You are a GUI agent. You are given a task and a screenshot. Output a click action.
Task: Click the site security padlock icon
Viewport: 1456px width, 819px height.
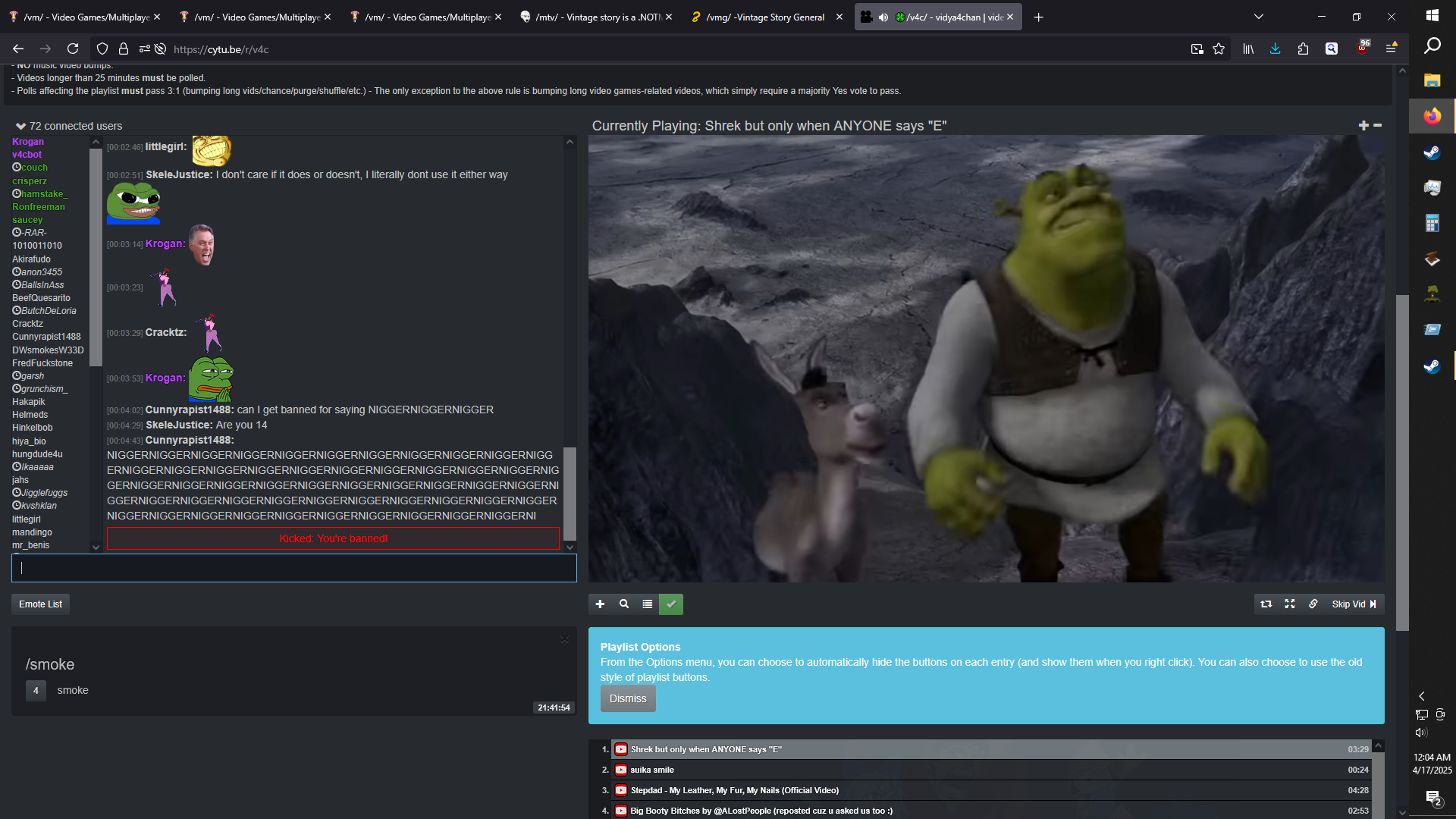pyautogui.click(x=124, y=49)
